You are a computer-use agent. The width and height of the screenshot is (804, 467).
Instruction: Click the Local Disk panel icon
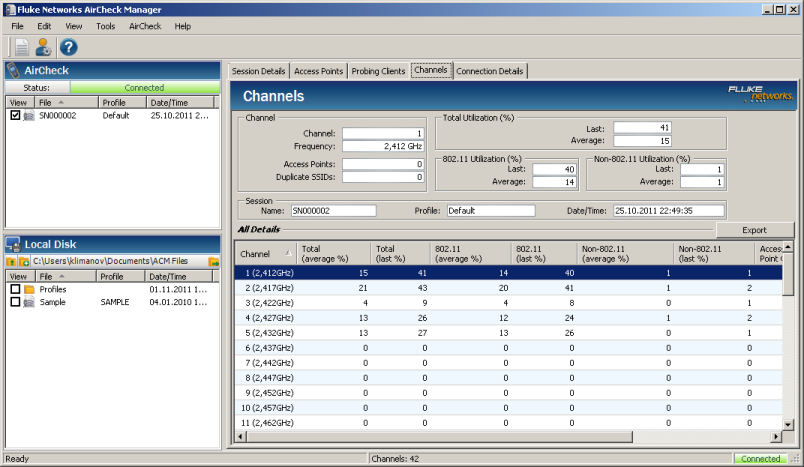click(x=13, y=244)
